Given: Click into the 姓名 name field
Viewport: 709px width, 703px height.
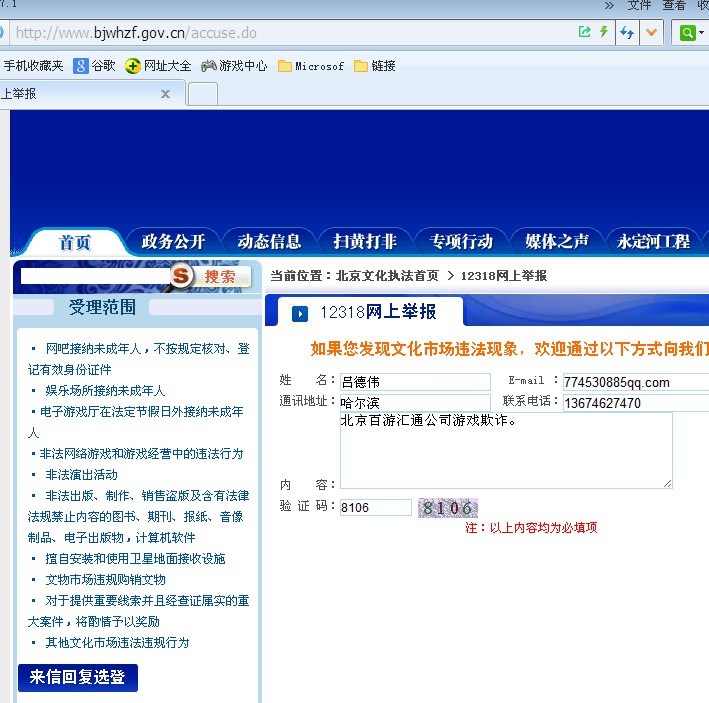Looking at the screenshot, I should click(x=415, y=382).
